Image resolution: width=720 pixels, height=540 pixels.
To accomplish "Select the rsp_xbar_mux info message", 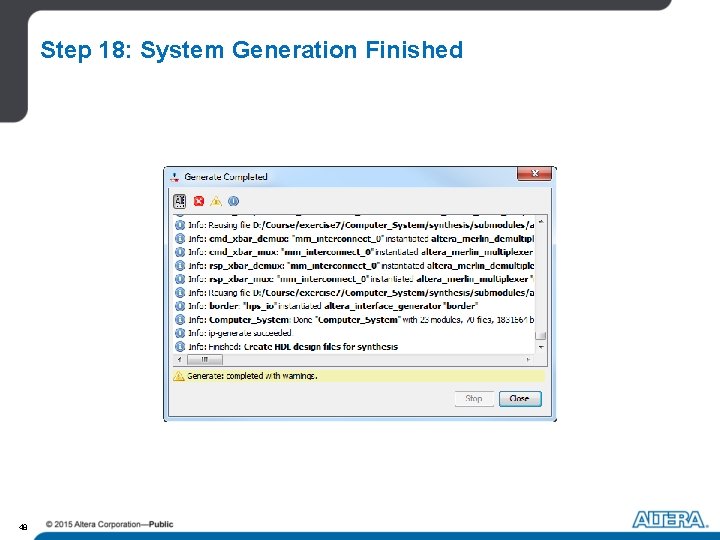I will [x=354, y=279].
